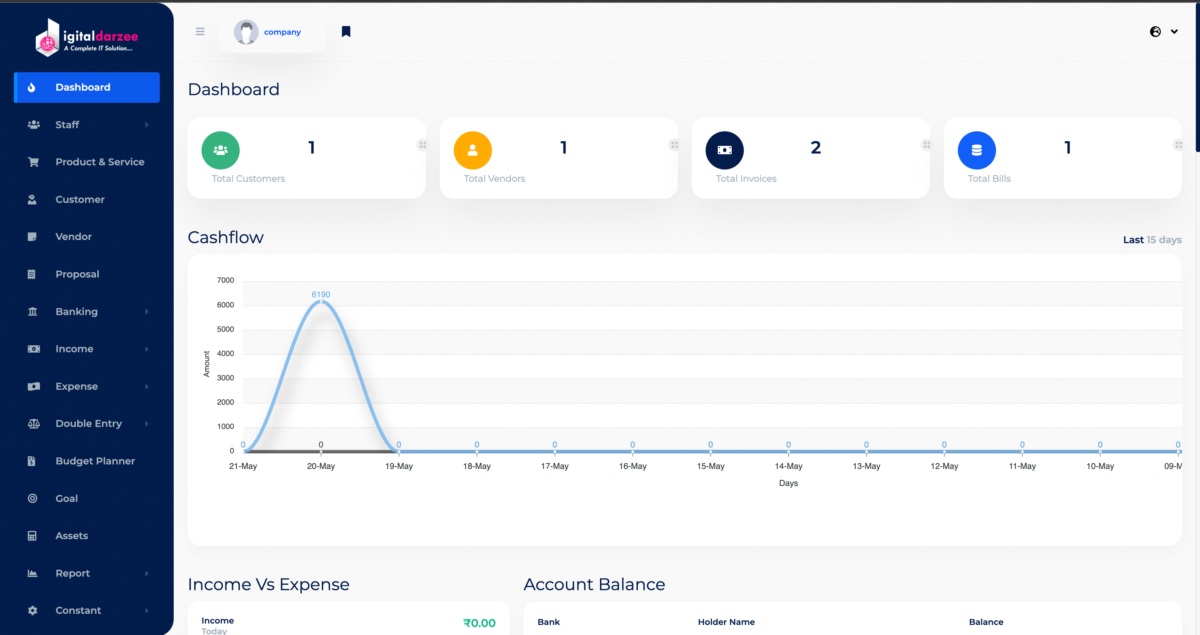Click the blue Total Bills icon
This screenshot has width=1200, height=635.
click(976, 150)
